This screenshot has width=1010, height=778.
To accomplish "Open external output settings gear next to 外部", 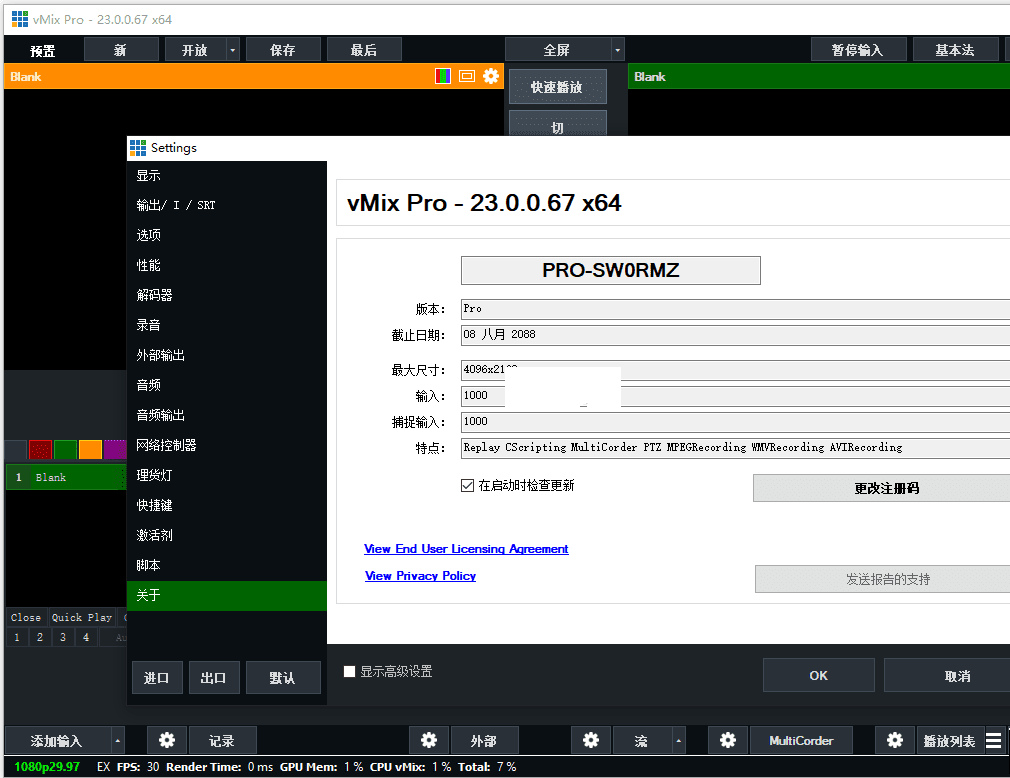I will point(429,741).
